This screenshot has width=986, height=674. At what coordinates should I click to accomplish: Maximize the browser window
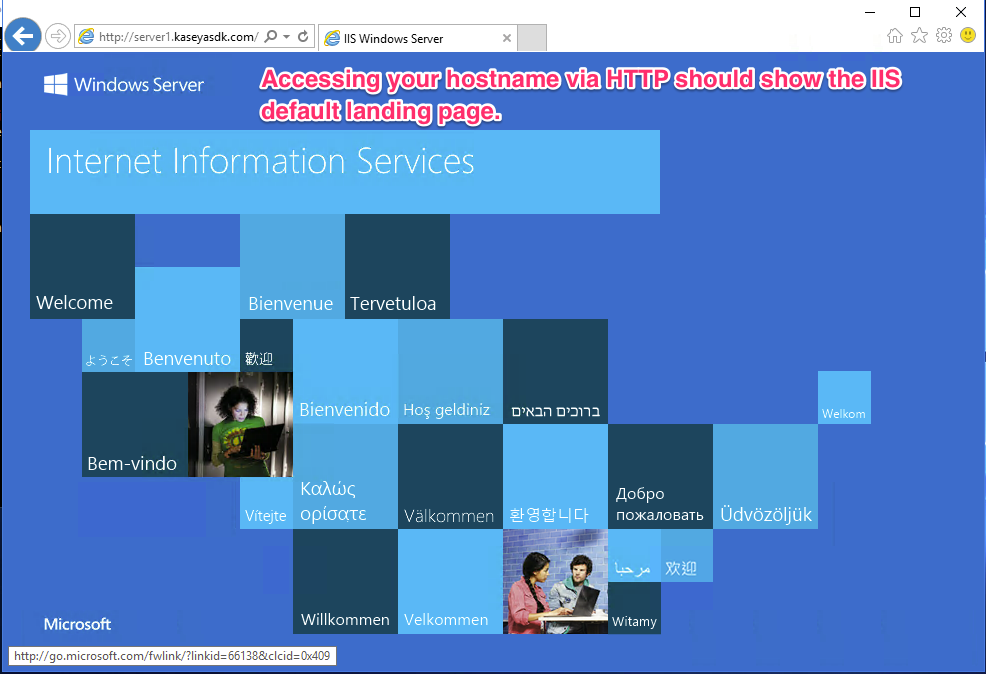click(915, 12)
